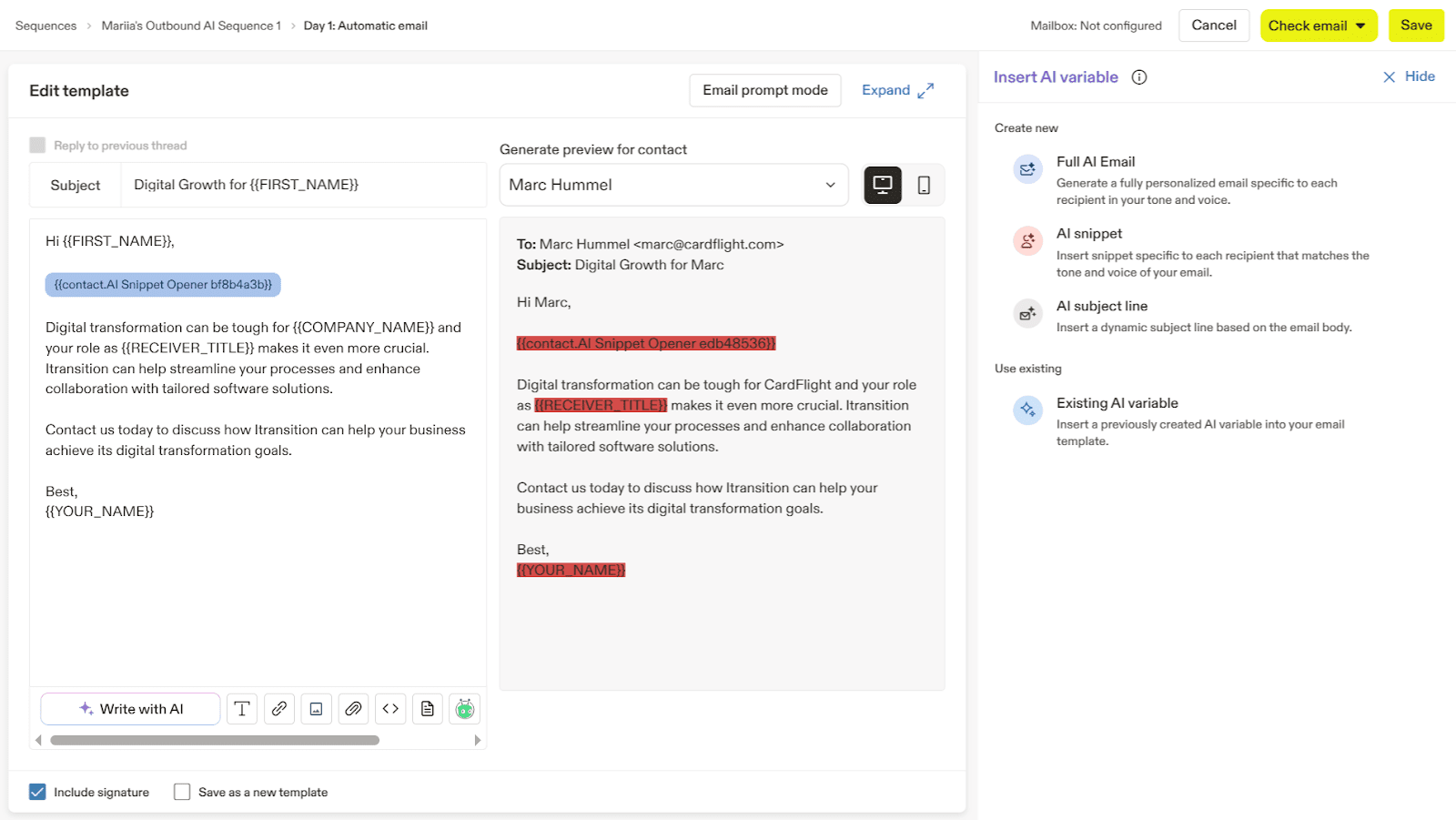This screenshot has width=1456, height=820.
Task: Uncheck the Include signature checkbox
Action: (37, 792)
